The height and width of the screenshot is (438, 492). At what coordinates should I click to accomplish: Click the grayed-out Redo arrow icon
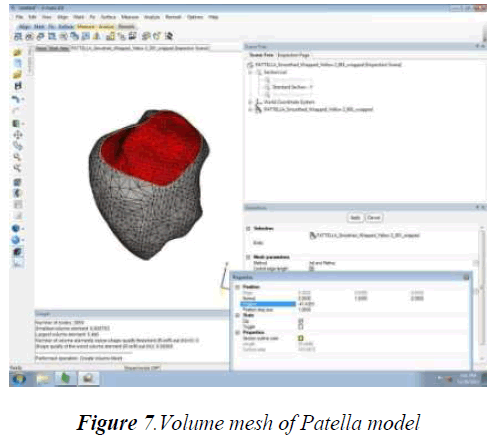pyautogui.click(x=16, y=111)
